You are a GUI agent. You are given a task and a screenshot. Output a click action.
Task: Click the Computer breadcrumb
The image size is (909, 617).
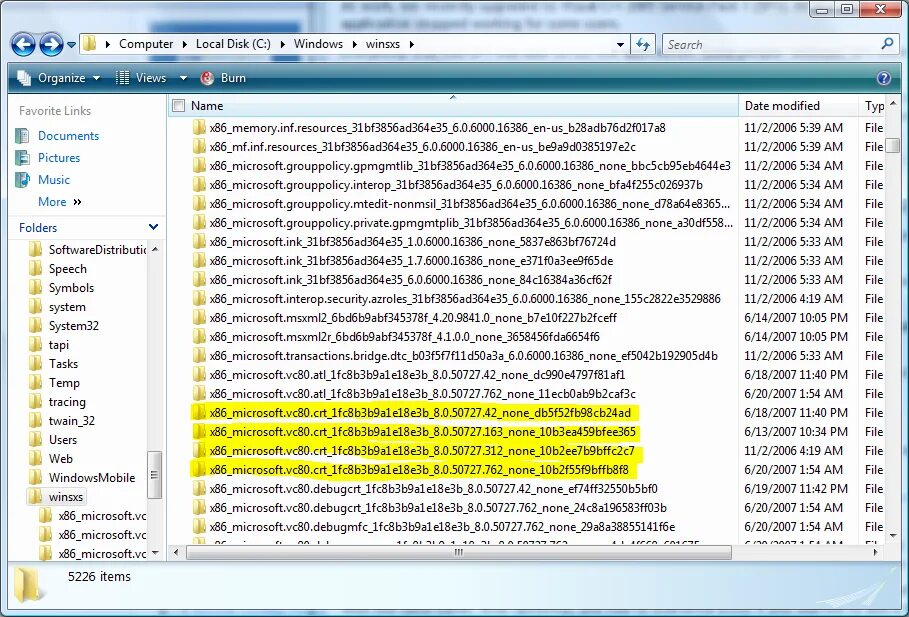pos(146,44)
